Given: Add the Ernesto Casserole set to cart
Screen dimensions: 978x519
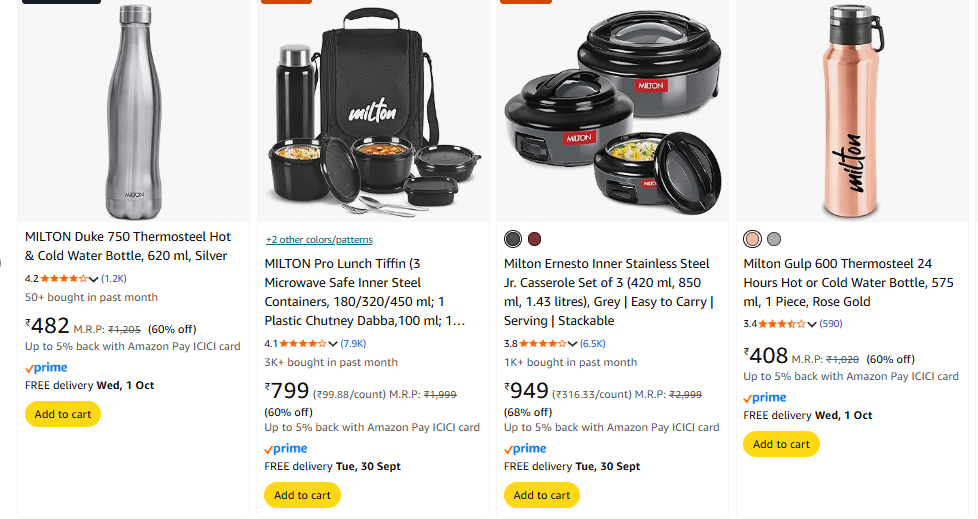Looking at the screenshot, I should coord(542,495).
